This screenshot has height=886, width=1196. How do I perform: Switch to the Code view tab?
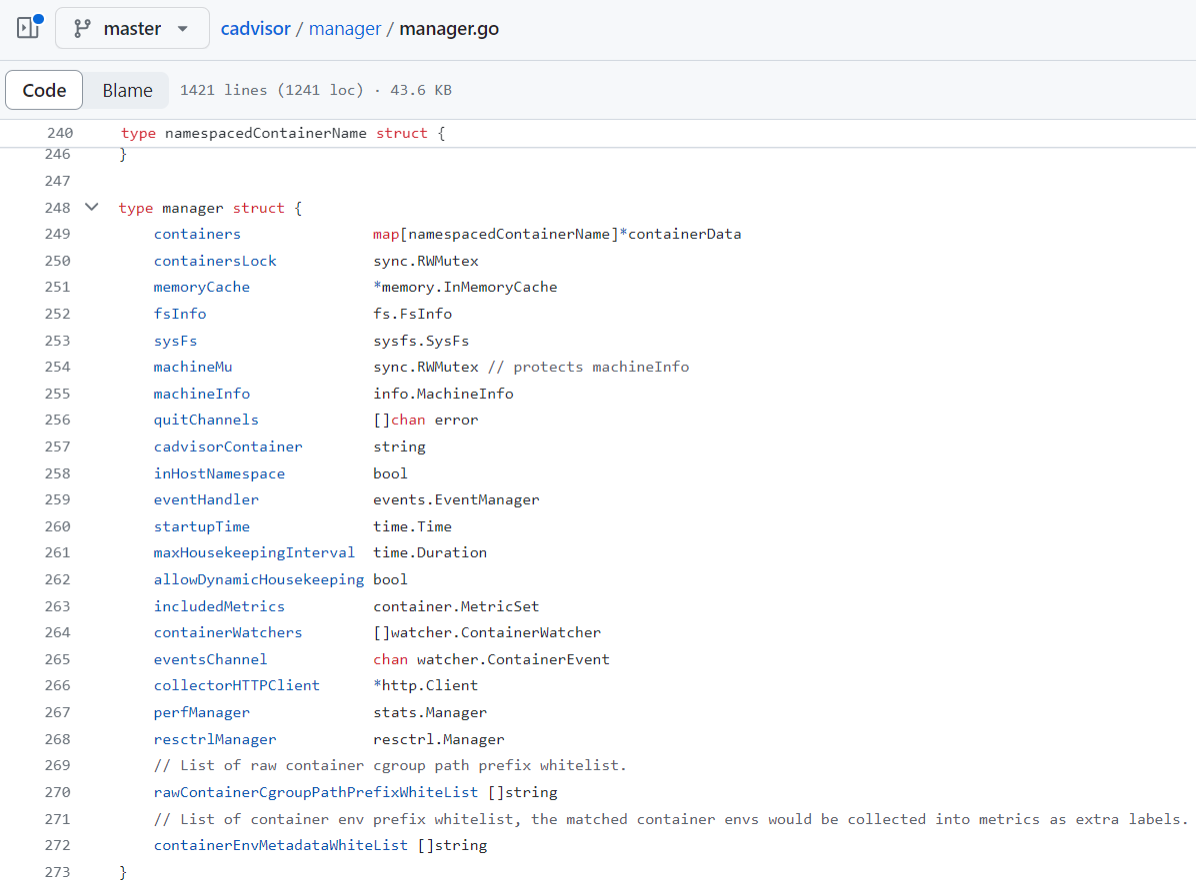click(x=44, y=90)
